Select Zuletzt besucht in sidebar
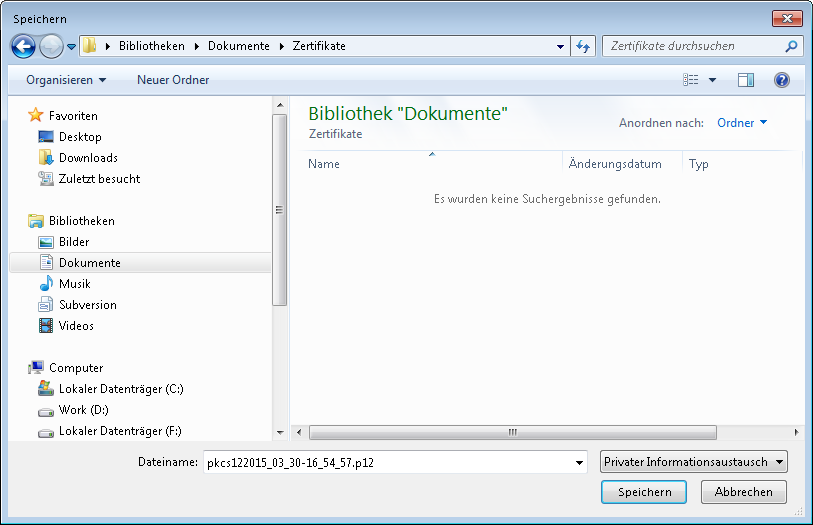Screen dimensions: 813x525 (x=99, y=179)
